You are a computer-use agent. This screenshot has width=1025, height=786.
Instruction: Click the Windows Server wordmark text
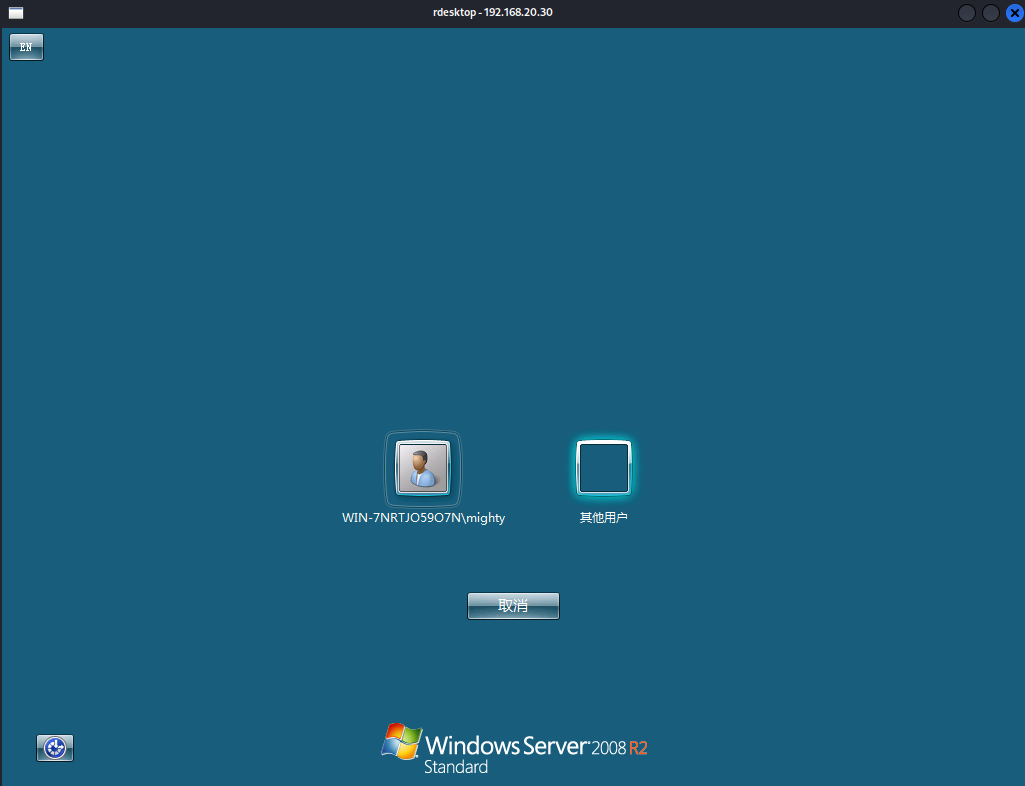tap(506, 745)
